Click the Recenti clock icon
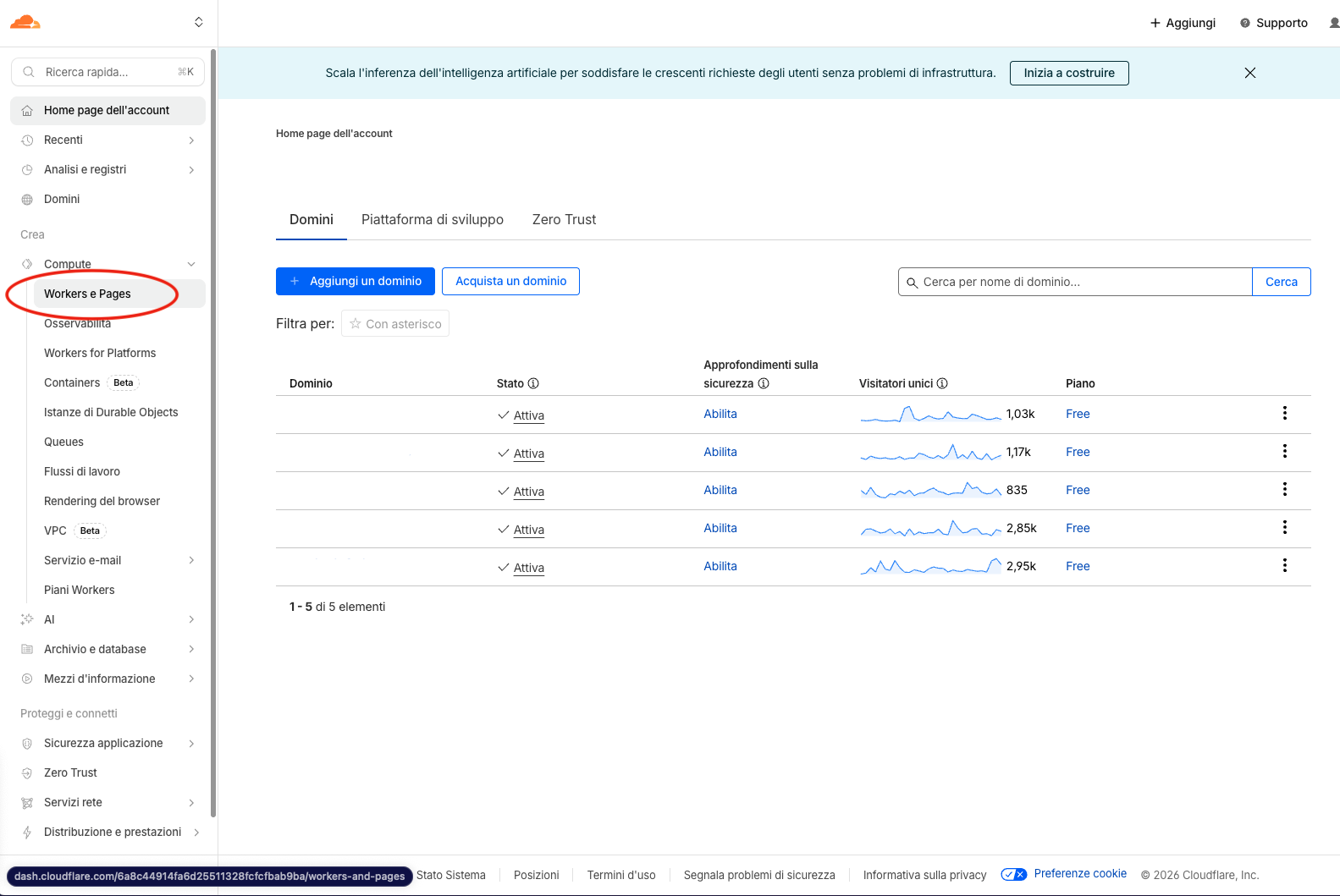1340x896 pixels. click(x=27, y=140)
